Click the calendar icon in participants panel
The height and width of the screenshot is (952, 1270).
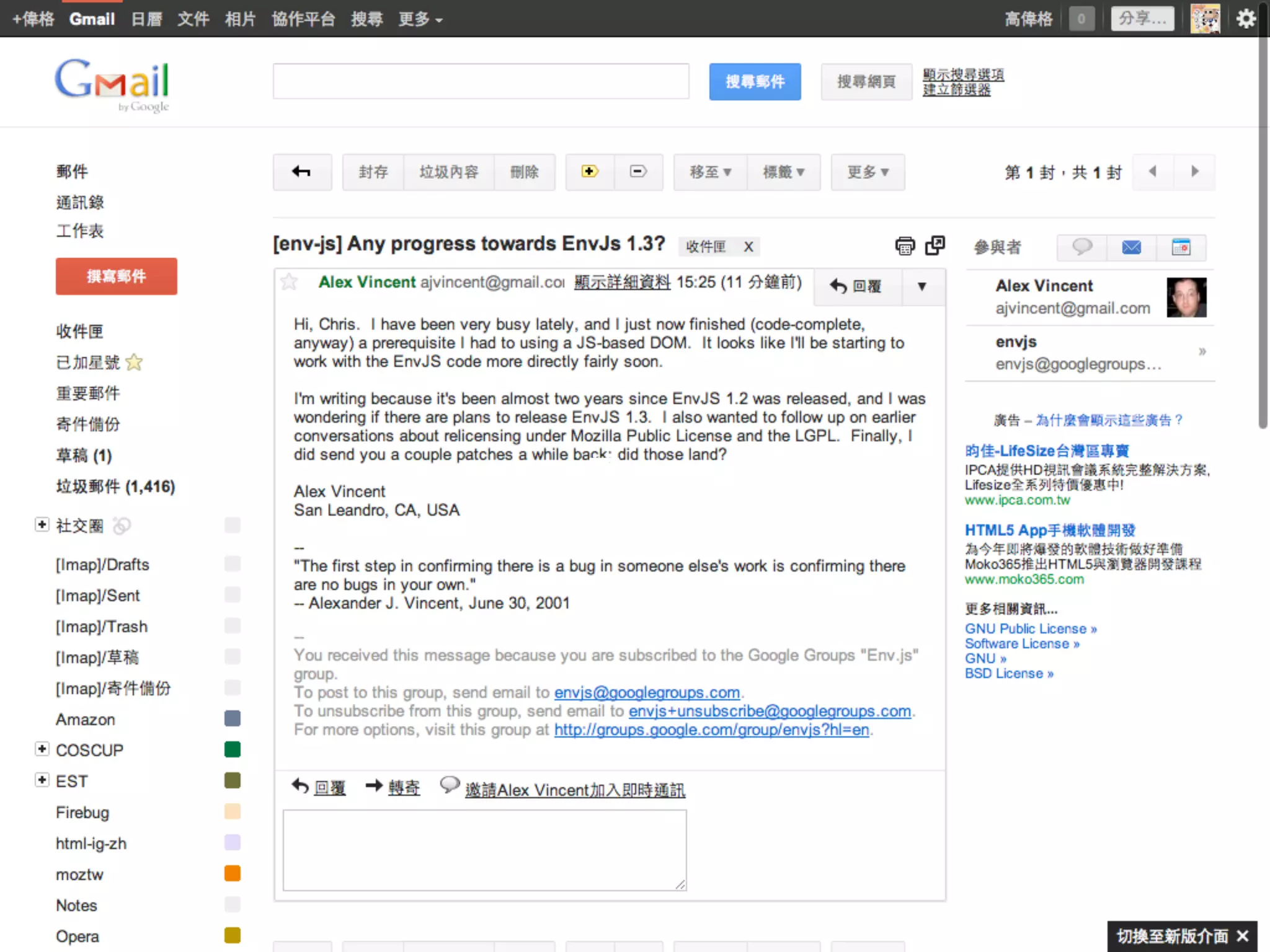point(1181,247)
